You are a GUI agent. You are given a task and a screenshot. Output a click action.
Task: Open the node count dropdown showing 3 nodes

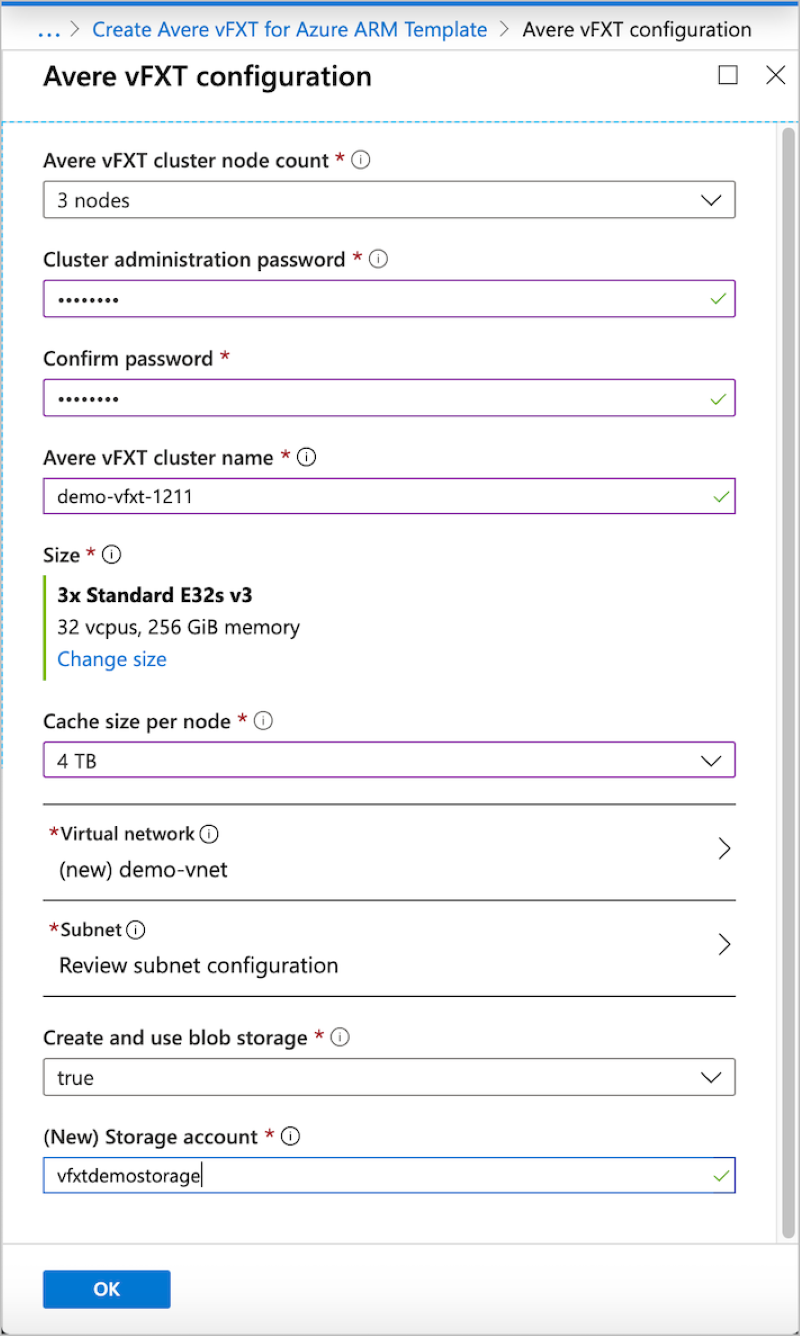coord(389,200)
